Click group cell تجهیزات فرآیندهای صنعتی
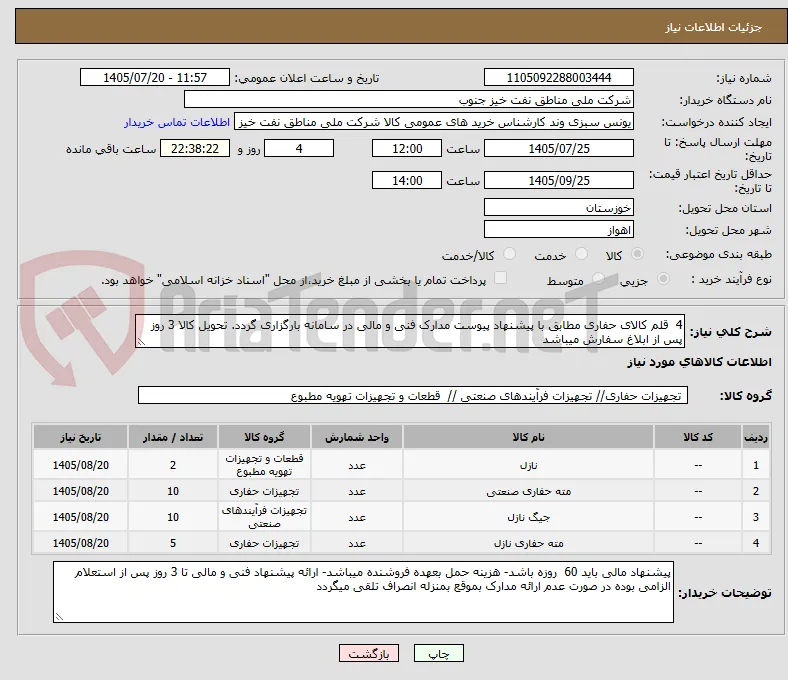The image size is (788, 680). pyautogui.click(x=264, y=517)
